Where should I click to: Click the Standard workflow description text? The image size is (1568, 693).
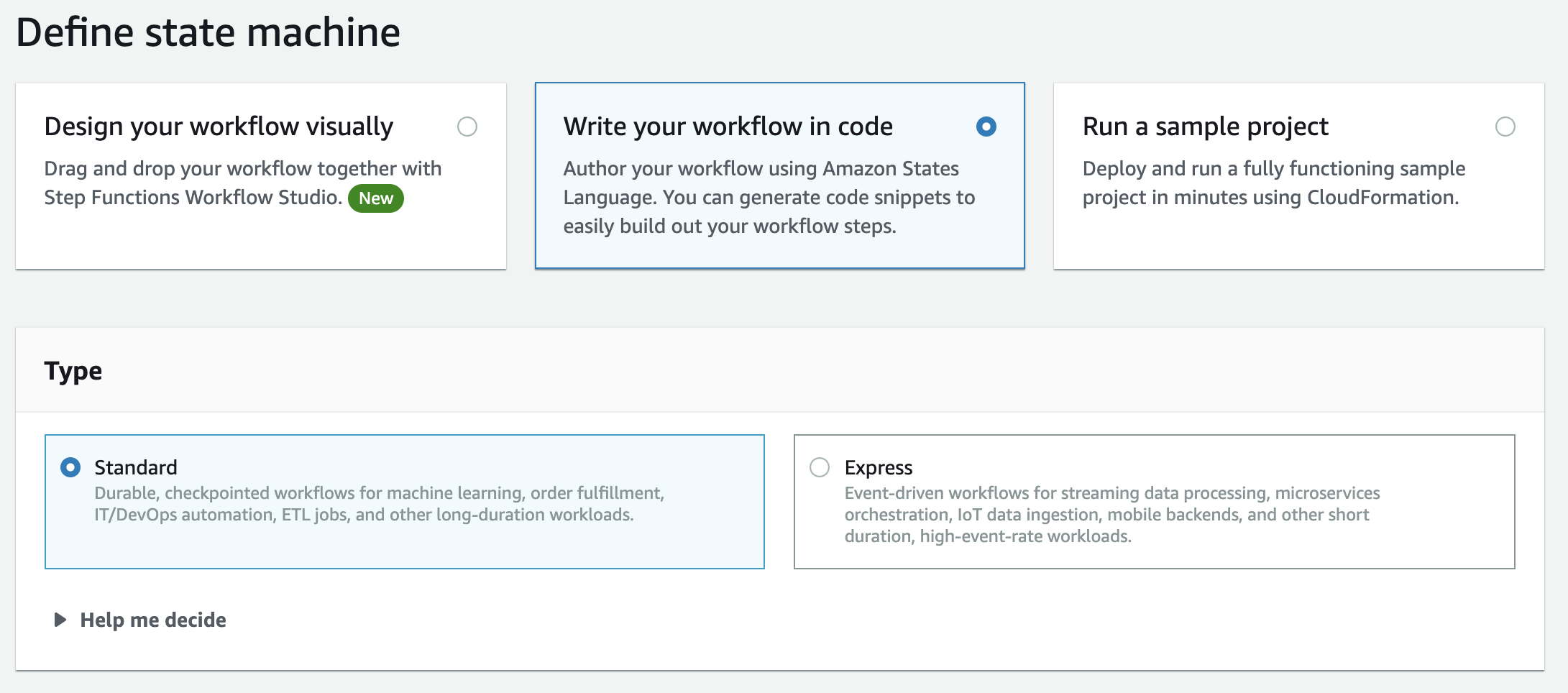pos(380,504)
